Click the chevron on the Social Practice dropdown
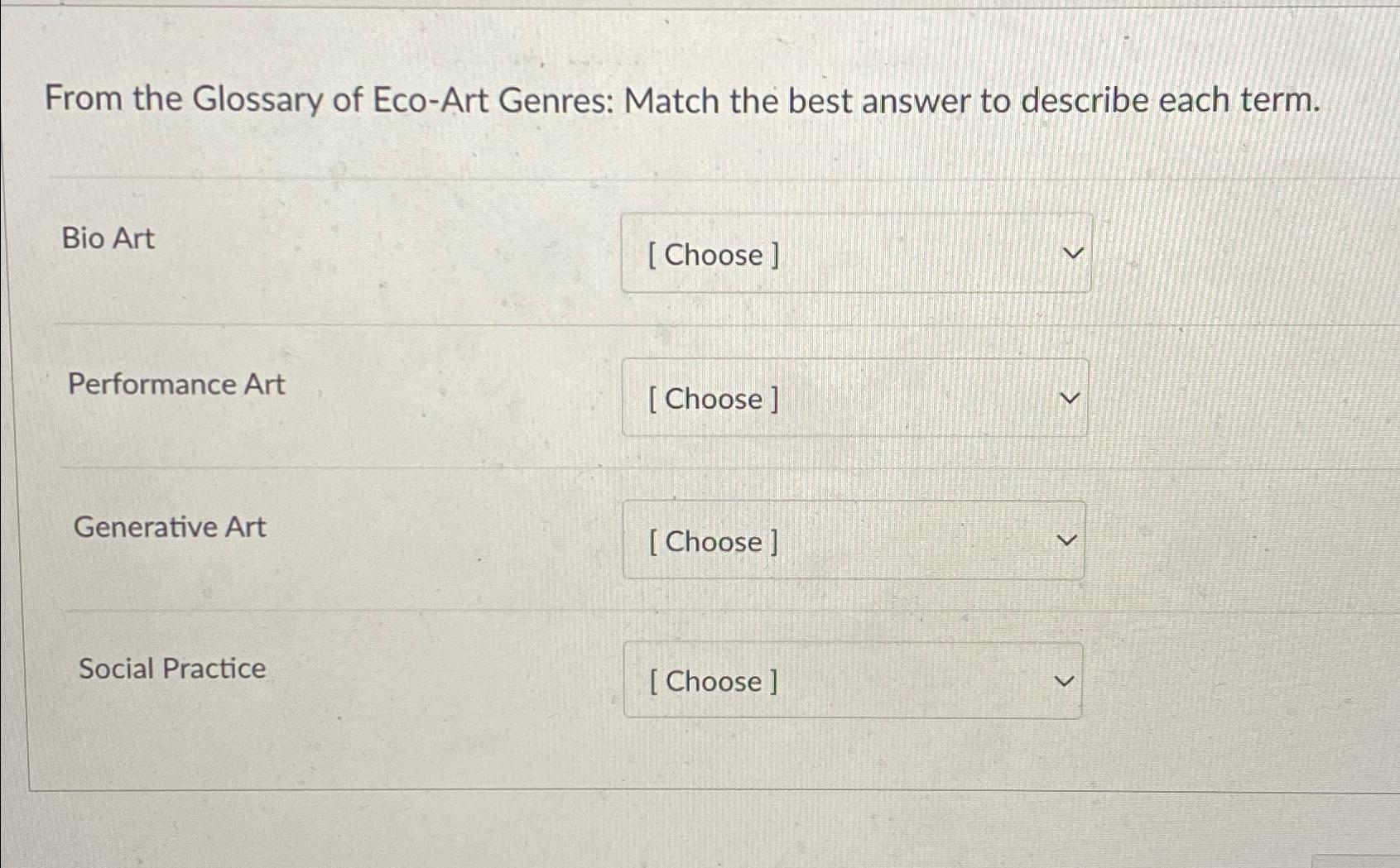Viewport: 1400px width, 868px height. point(1063,681)
